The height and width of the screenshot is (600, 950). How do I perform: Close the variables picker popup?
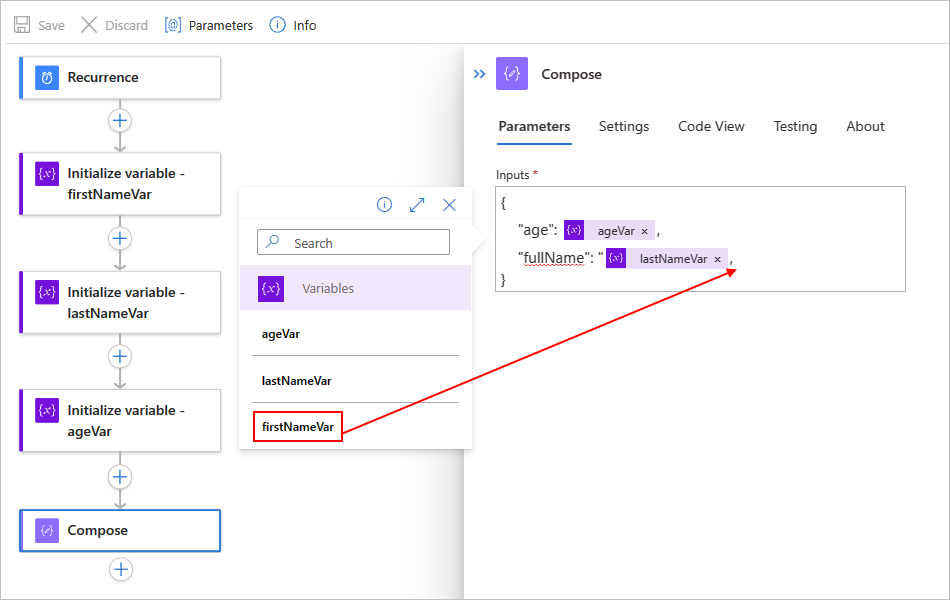tap(449, 205)
